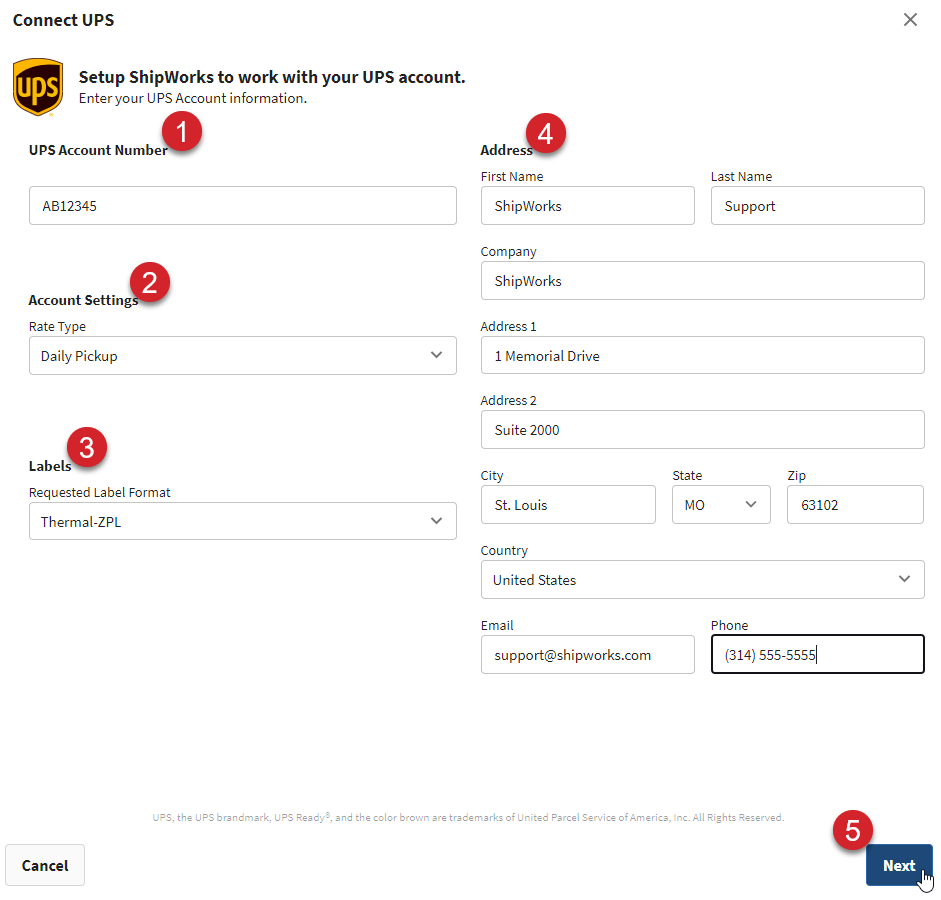Click the "Email" field label

(497, 626)
